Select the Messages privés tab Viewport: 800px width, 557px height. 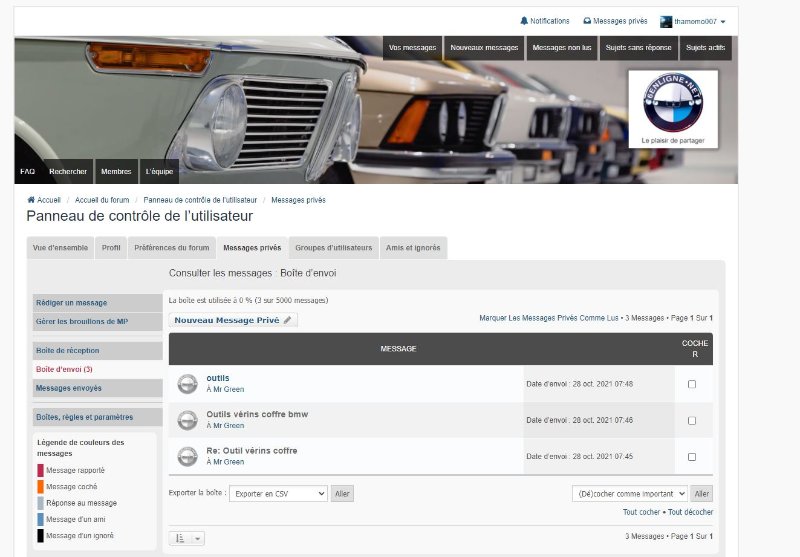(252, 248)
